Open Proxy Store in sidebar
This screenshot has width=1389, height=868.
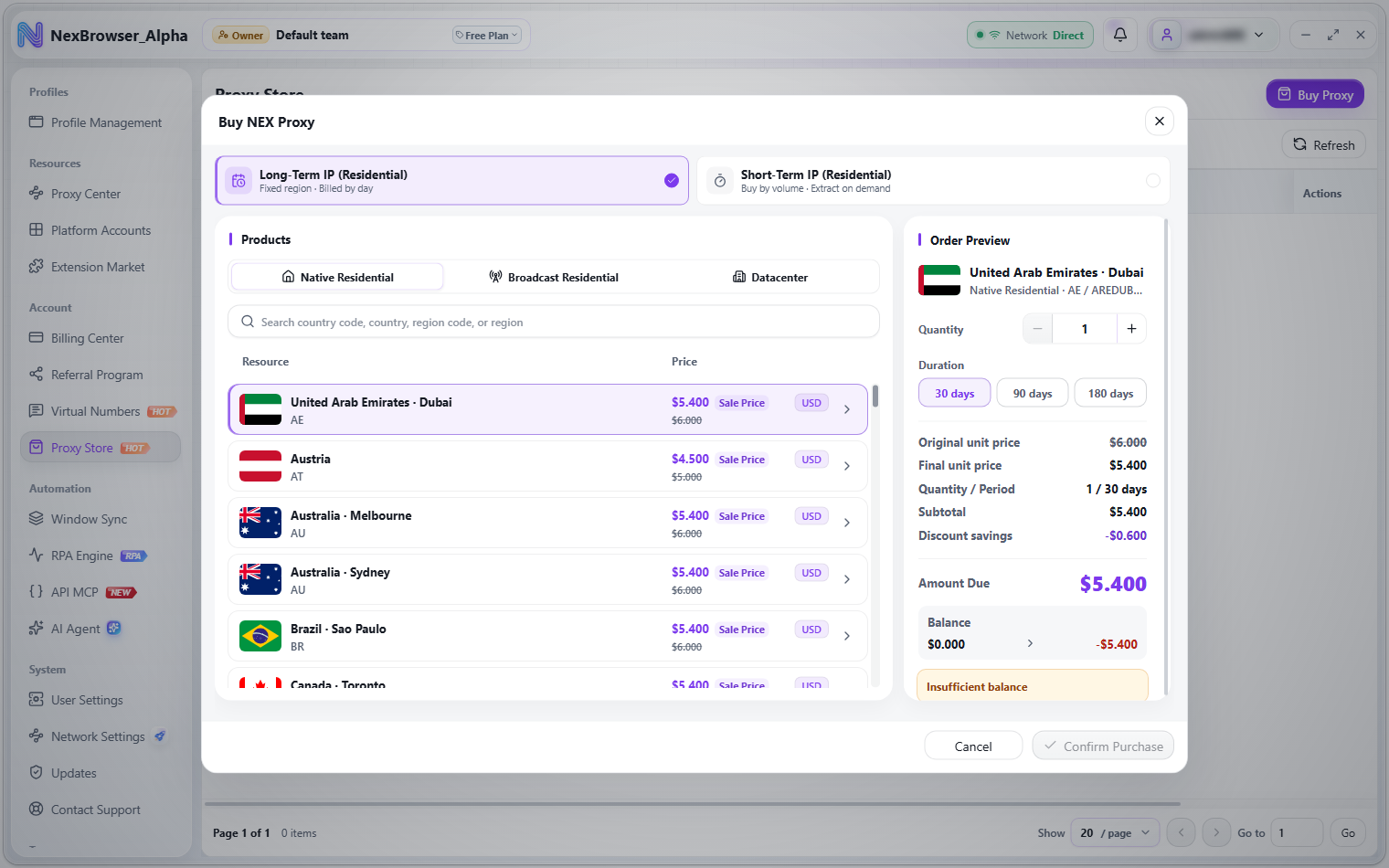101,448
